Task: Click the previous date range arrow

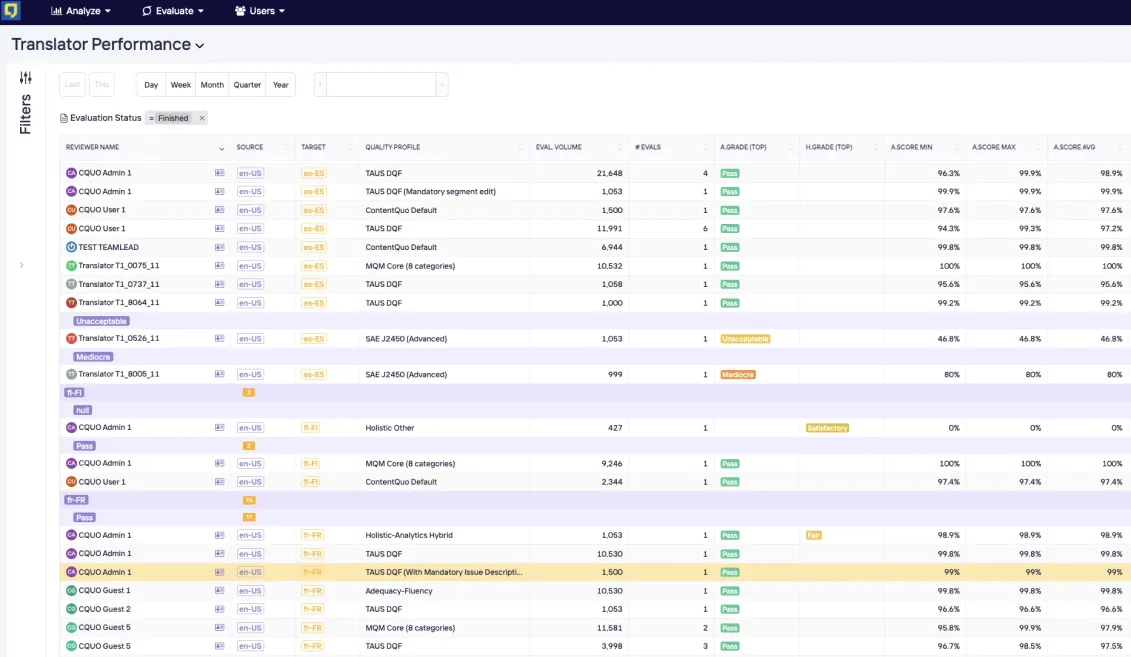Action: point(320,85)
